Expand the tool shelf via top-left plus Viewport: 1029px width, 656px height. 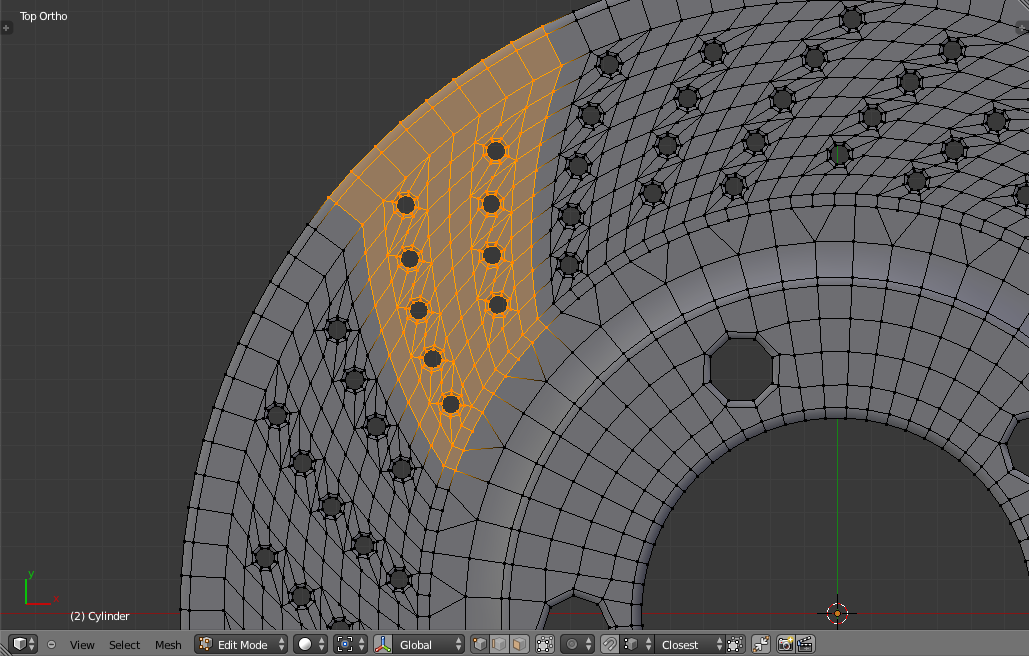click(7, 28)
